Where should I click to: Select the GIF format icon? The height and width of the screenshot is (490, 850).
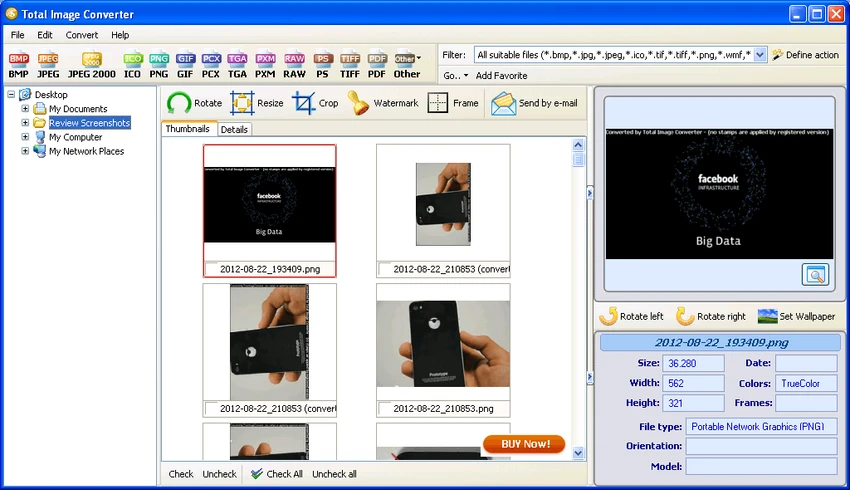(x=185, y=65)
